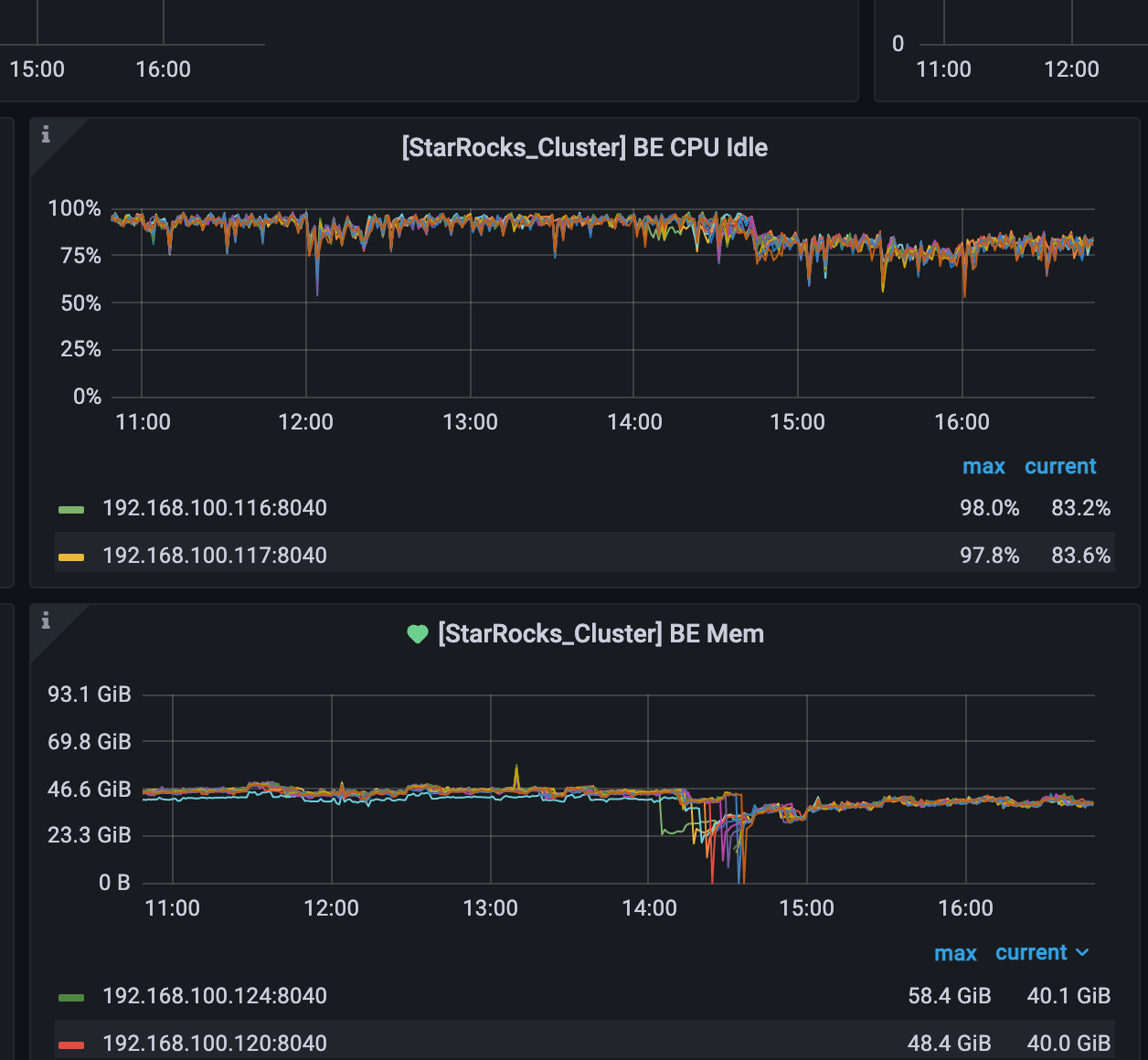
Task: Toggle series 192.168.100.124:8040 in Mem legend
Action: point(214,996)
